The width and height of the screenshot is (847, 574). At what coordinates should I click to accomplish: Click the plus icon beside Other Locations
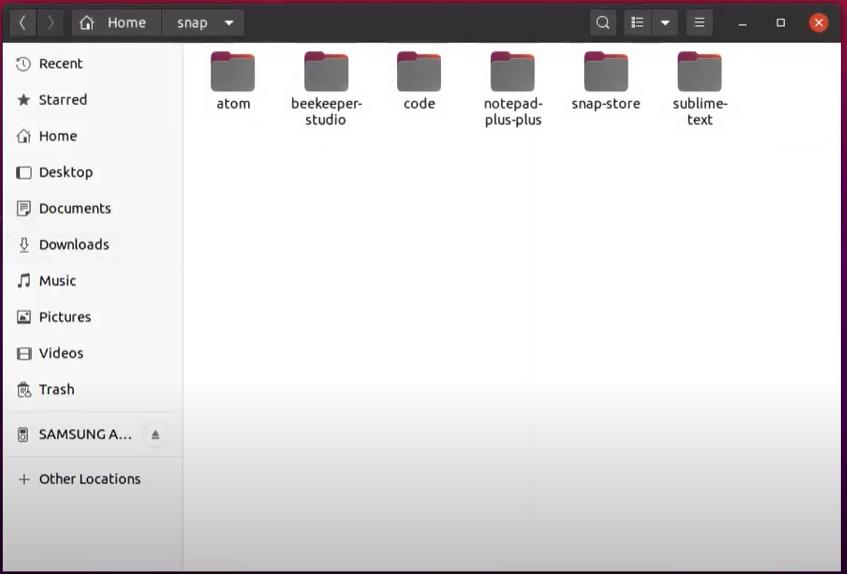23,479
